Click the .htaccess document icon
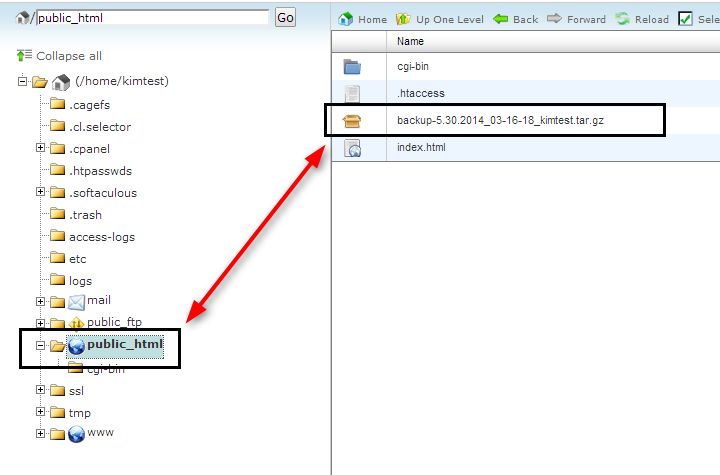This screenshot has width=720, height=475. pyautogui.click(x=352, y=94)
